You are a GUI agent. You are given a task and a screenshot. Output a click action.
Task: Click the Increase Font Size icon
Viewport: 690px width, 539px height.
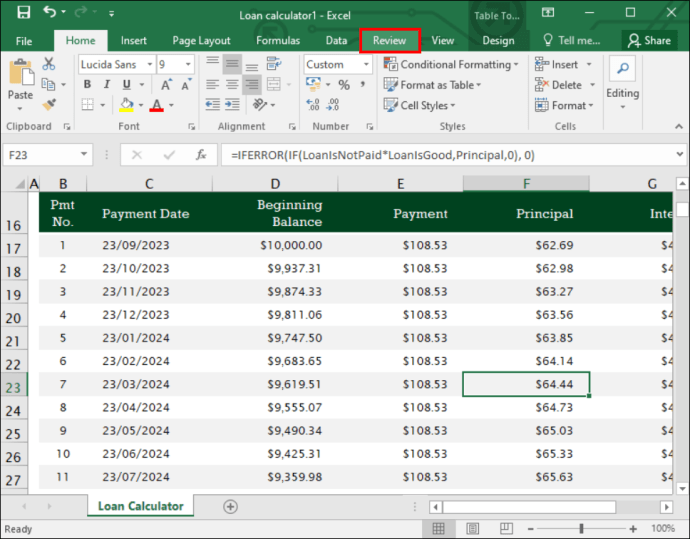tap(166, 84)
